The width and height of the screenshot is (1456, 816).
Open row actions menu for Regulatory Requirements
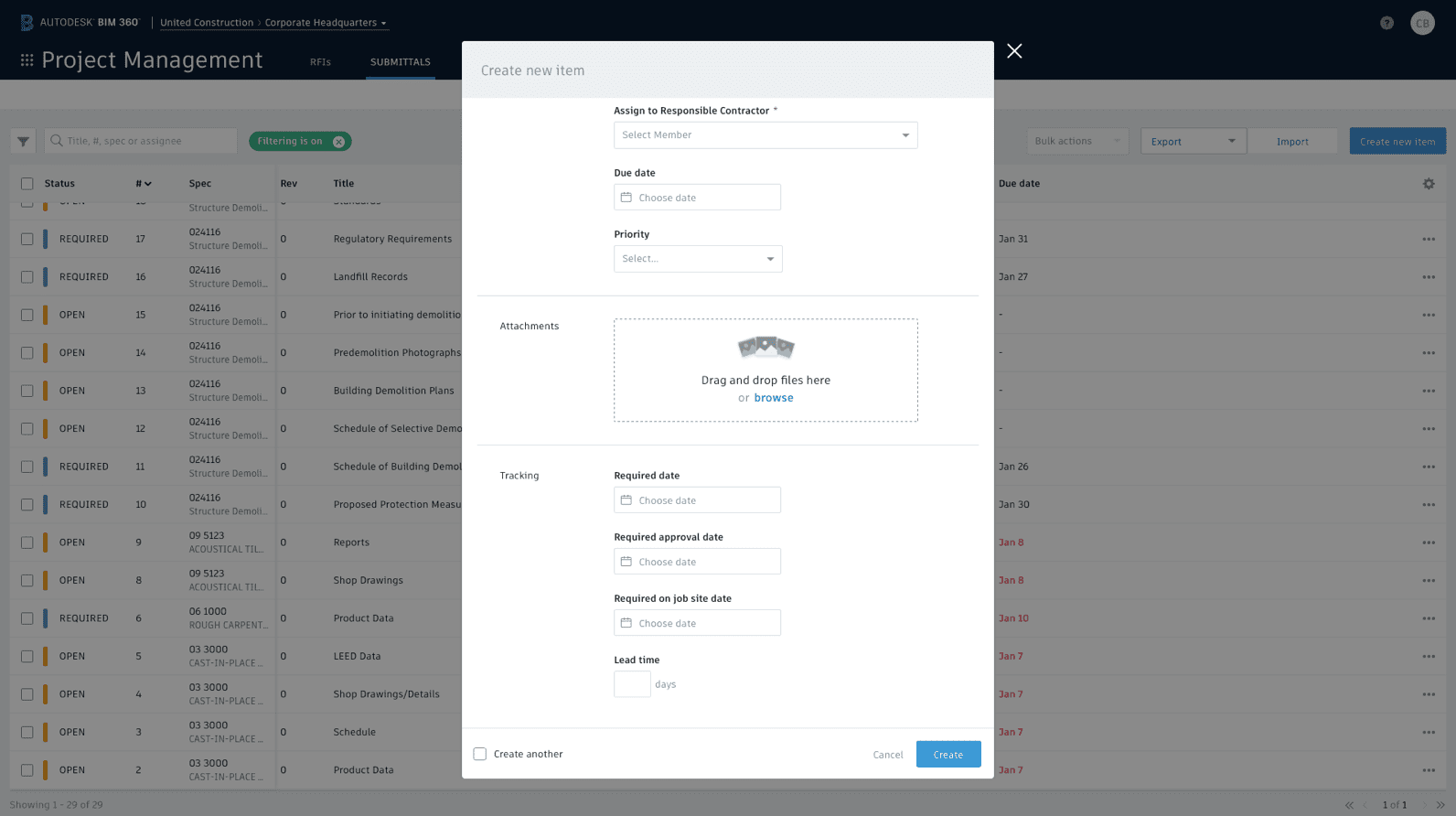[x=1429, y=239]
